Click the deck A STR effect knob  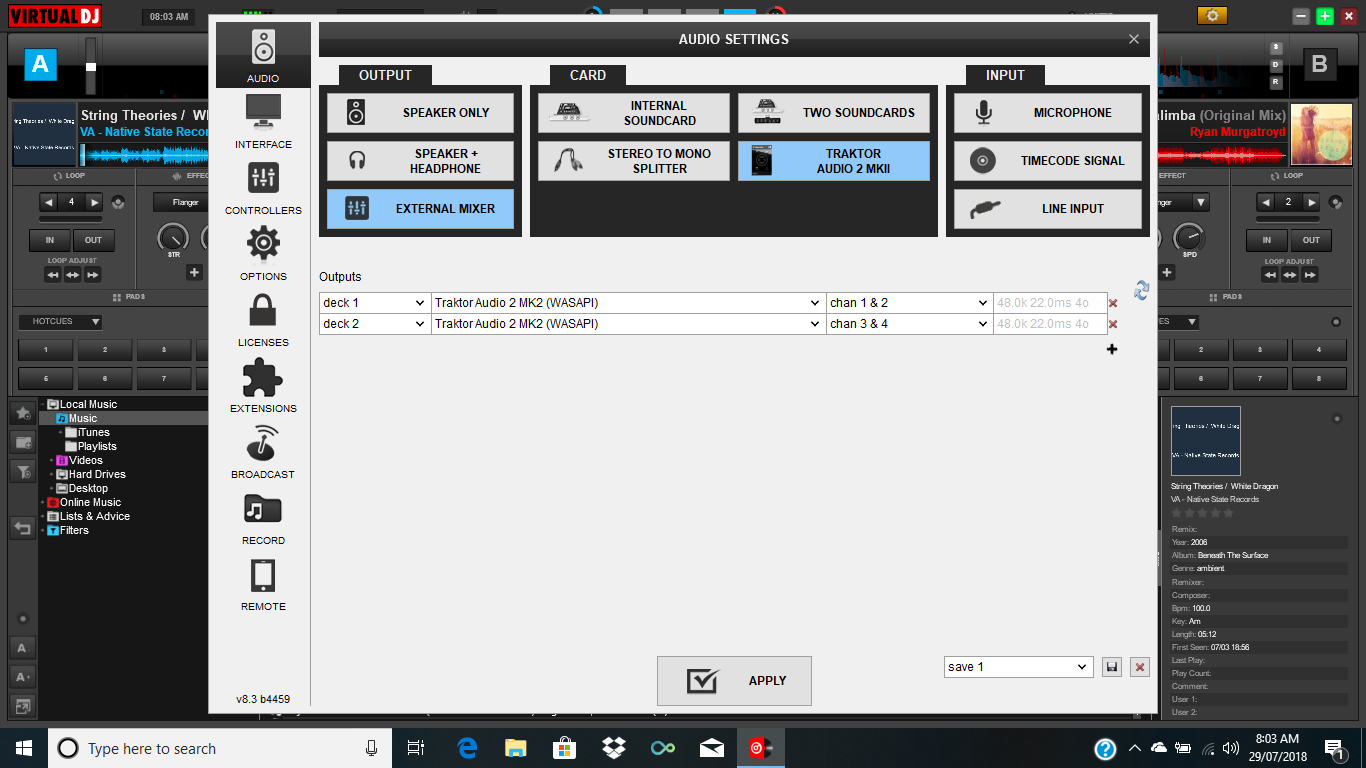coord(173,237)
